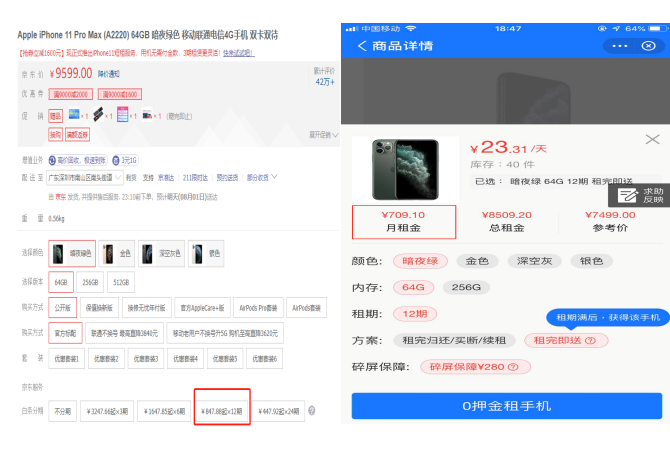Image resolution: width=670 pixels, height=462 pixels.
Task: Choose 优惠套装3 bundle
Action: (x=146, y=359)
